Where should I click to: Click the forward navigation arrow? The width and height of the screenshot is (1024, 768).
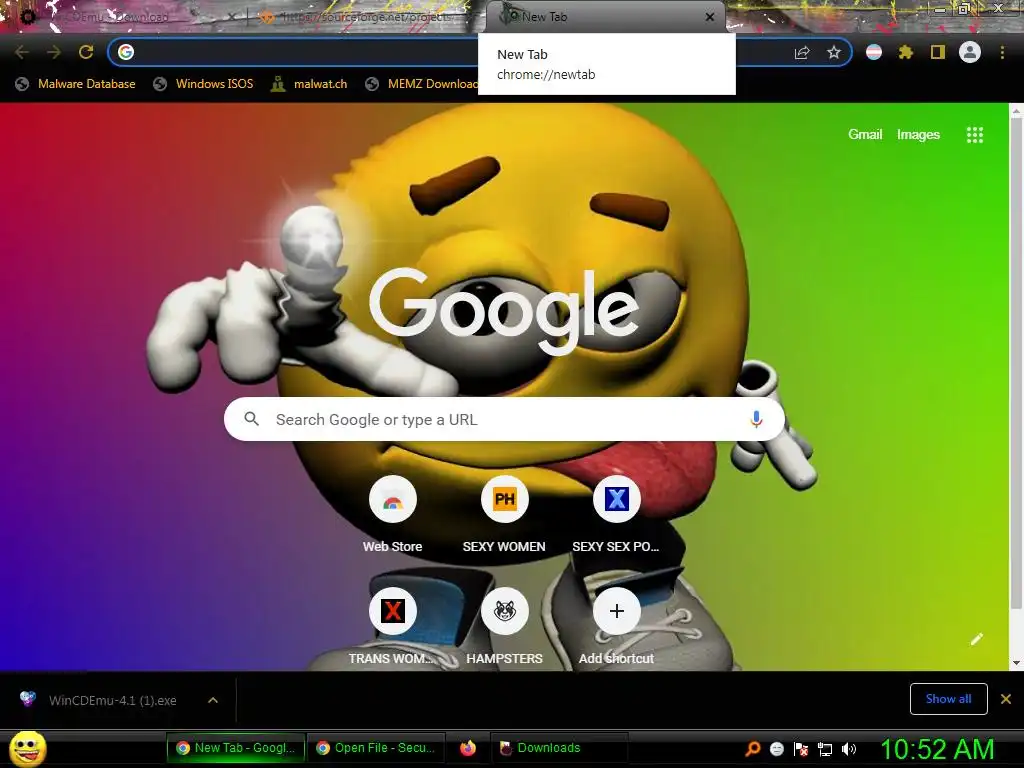click(x=54, y=52)
